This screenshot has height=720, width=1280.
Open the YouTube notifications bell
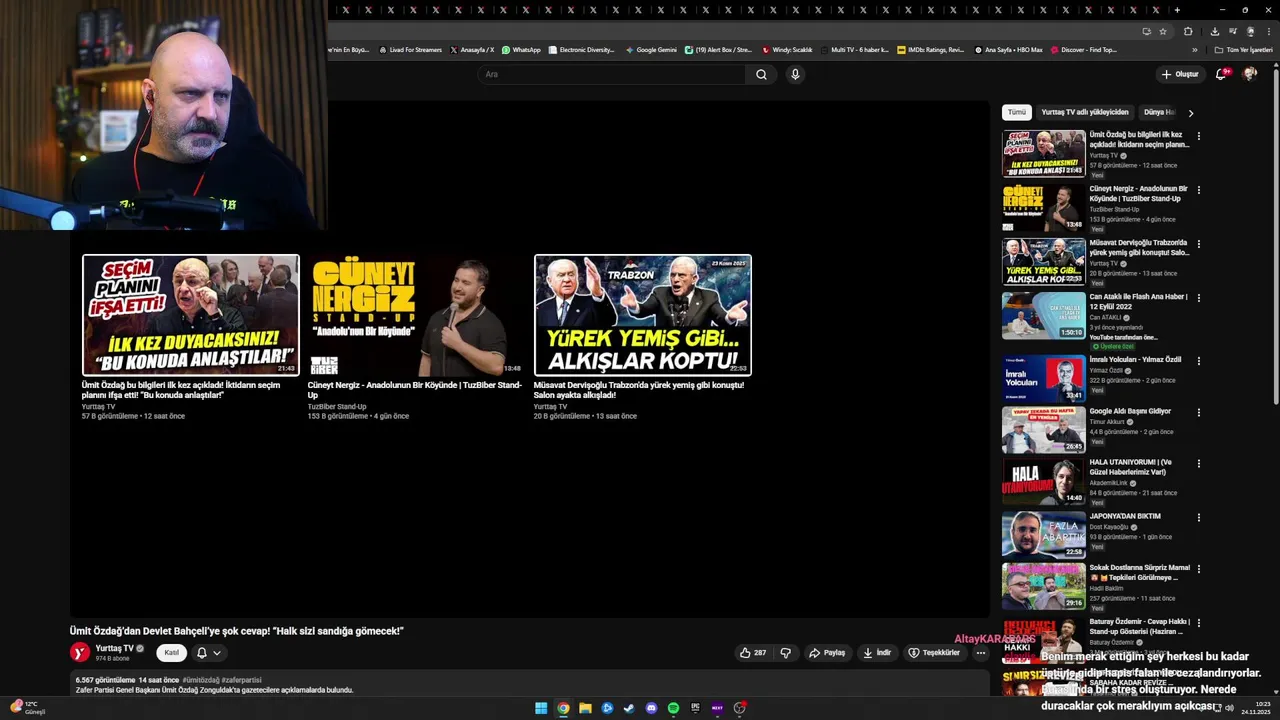pyautogui.click(x=1221, y=74)
